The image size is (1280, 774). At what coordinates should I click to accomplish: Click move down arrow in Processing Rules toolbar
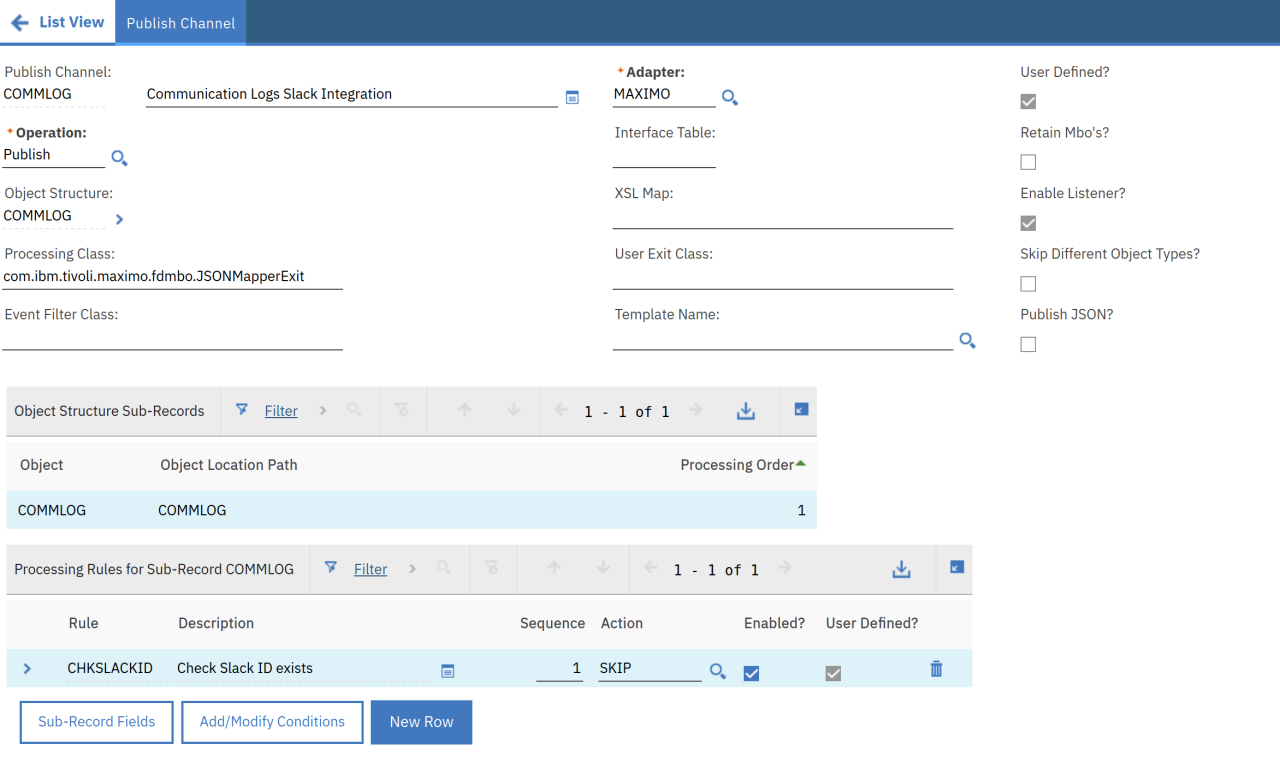(602, 568)
